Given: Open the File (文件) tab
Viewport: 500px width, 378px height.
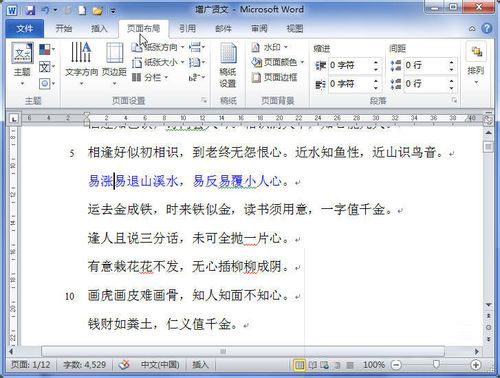Looking at the screenshot, I should pyautogui.click(x=25, y=28).
